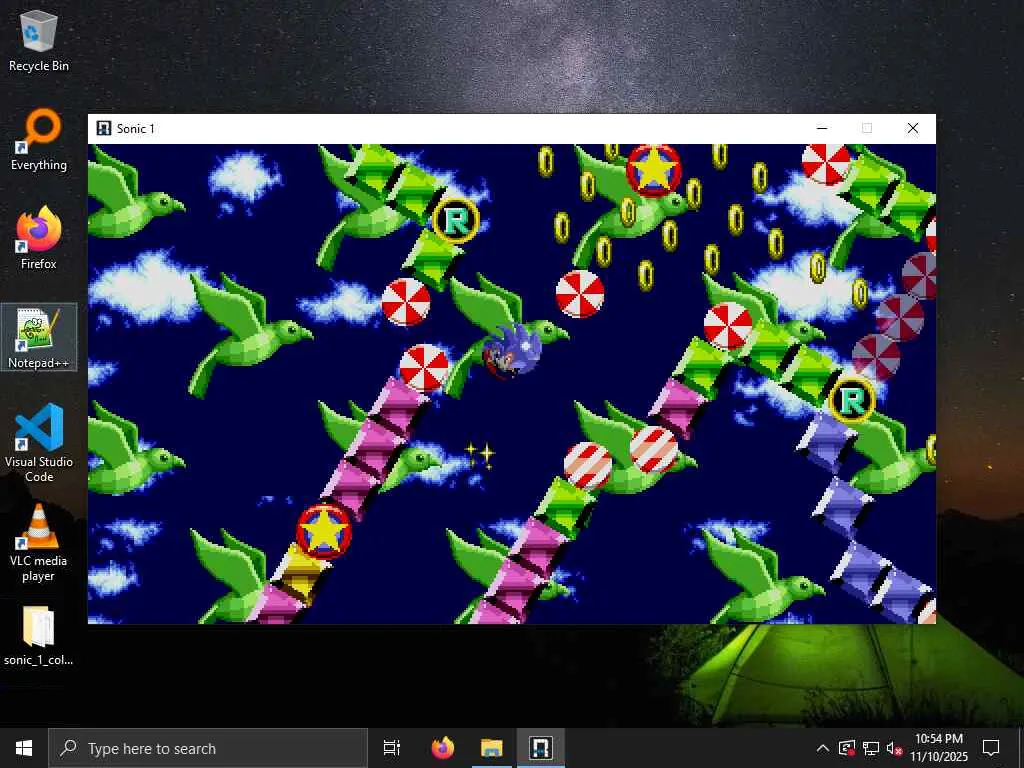Click the Sonic 1 taskbar button
This screenshot has width=1024, height=768.
pos(541,748)
